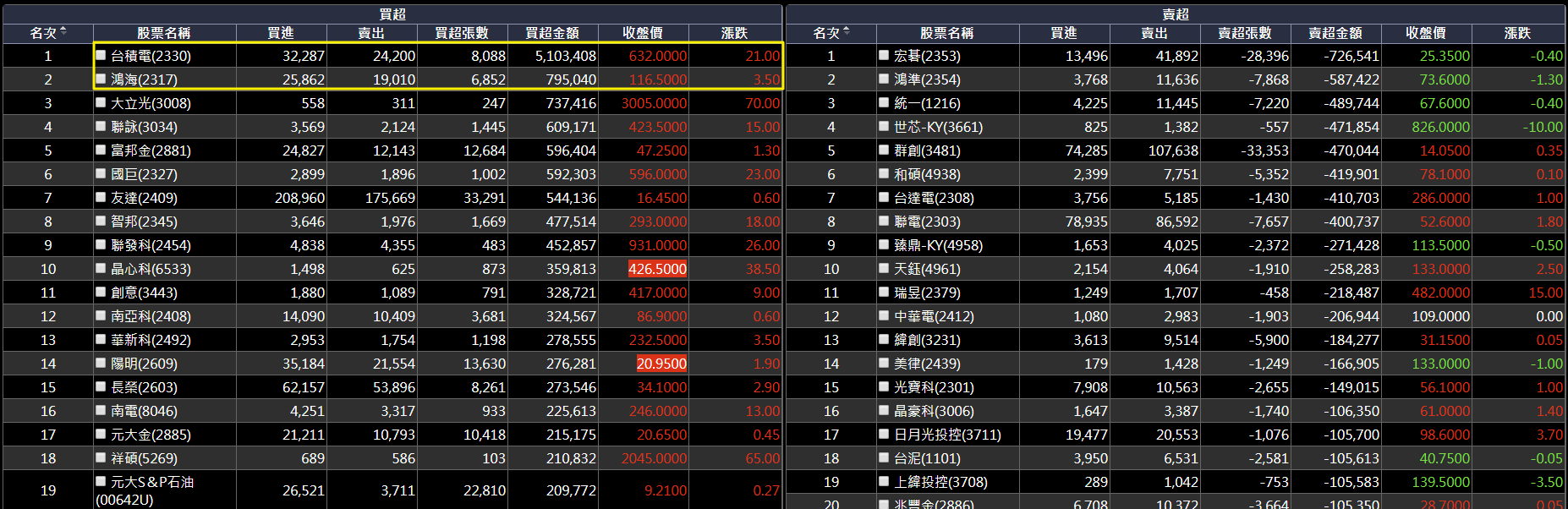1568x509 pixels.
Task: Select the 中華電(2412) checkbox
Action: (884, 315)
